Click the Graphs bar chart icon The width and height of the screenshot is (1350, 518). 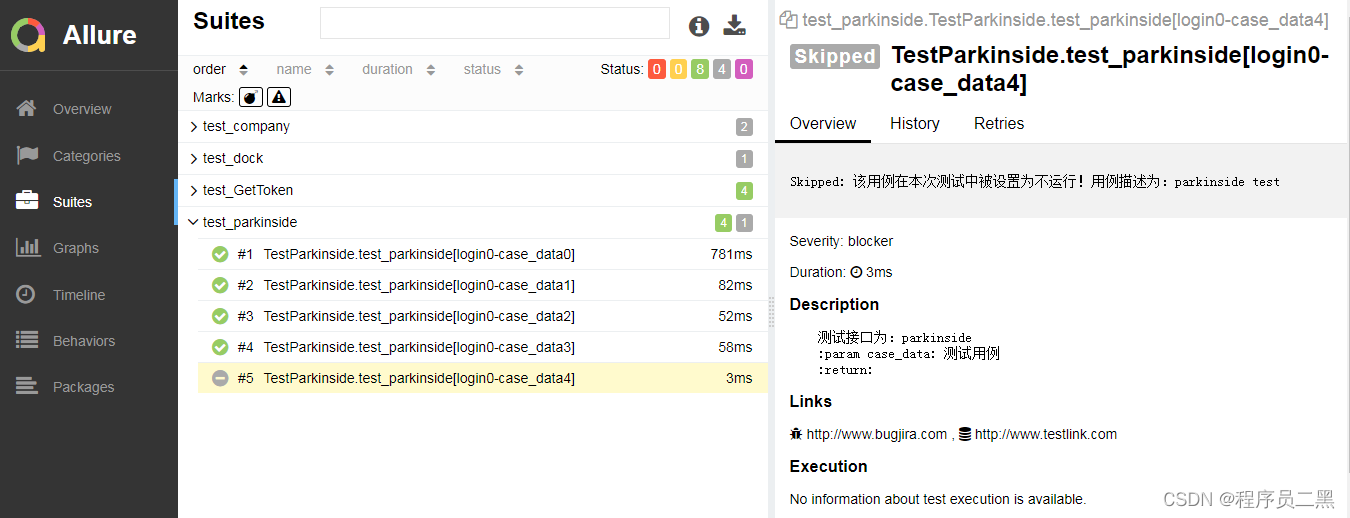pyautogui.click(x=27, y=247)
